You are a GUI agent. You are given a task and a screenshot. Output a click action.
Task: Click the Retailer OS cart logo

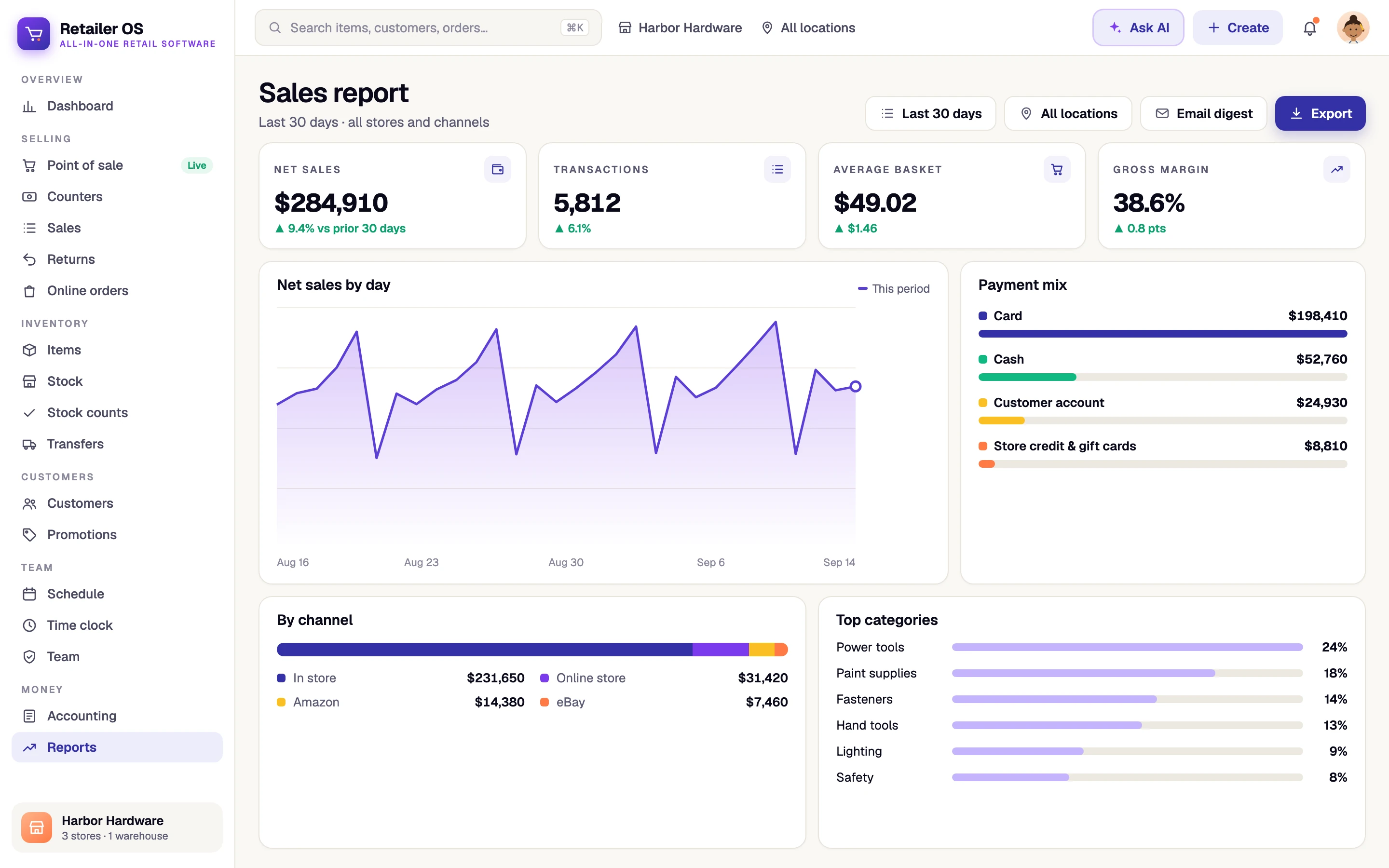coord(34,34)
